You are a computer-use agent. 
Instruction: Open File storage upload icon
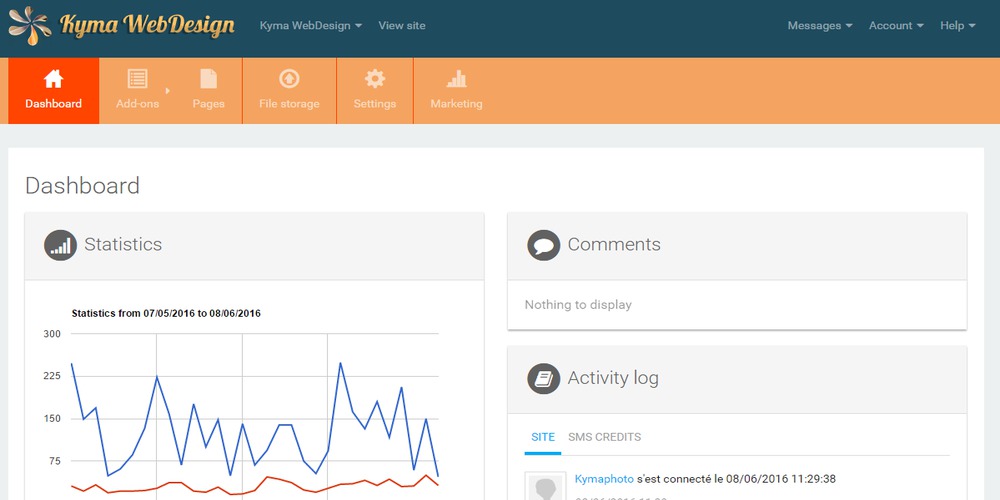coord(289,79)
